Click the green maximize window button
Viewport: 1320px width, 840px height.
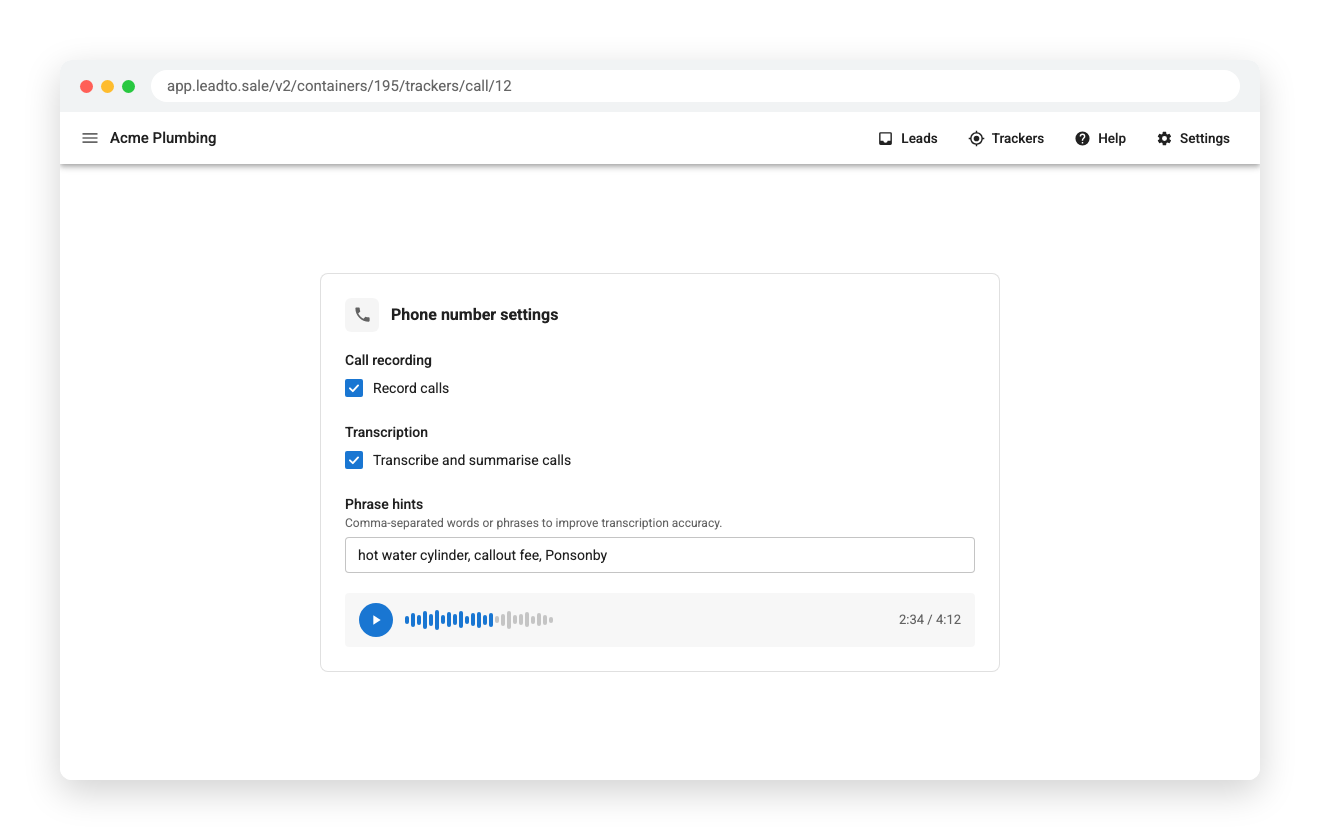click(x=129, y=87)
